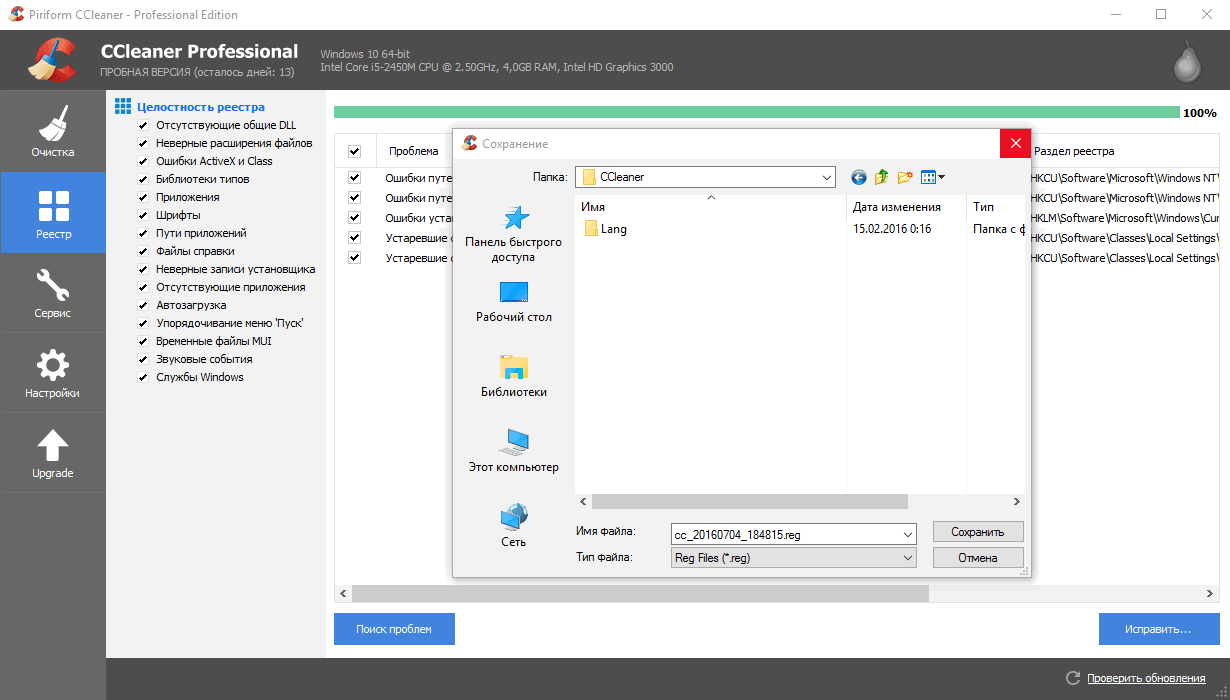1230x700 pixels.
Task: Select Этот компьютер location
Action: point(514,451)
